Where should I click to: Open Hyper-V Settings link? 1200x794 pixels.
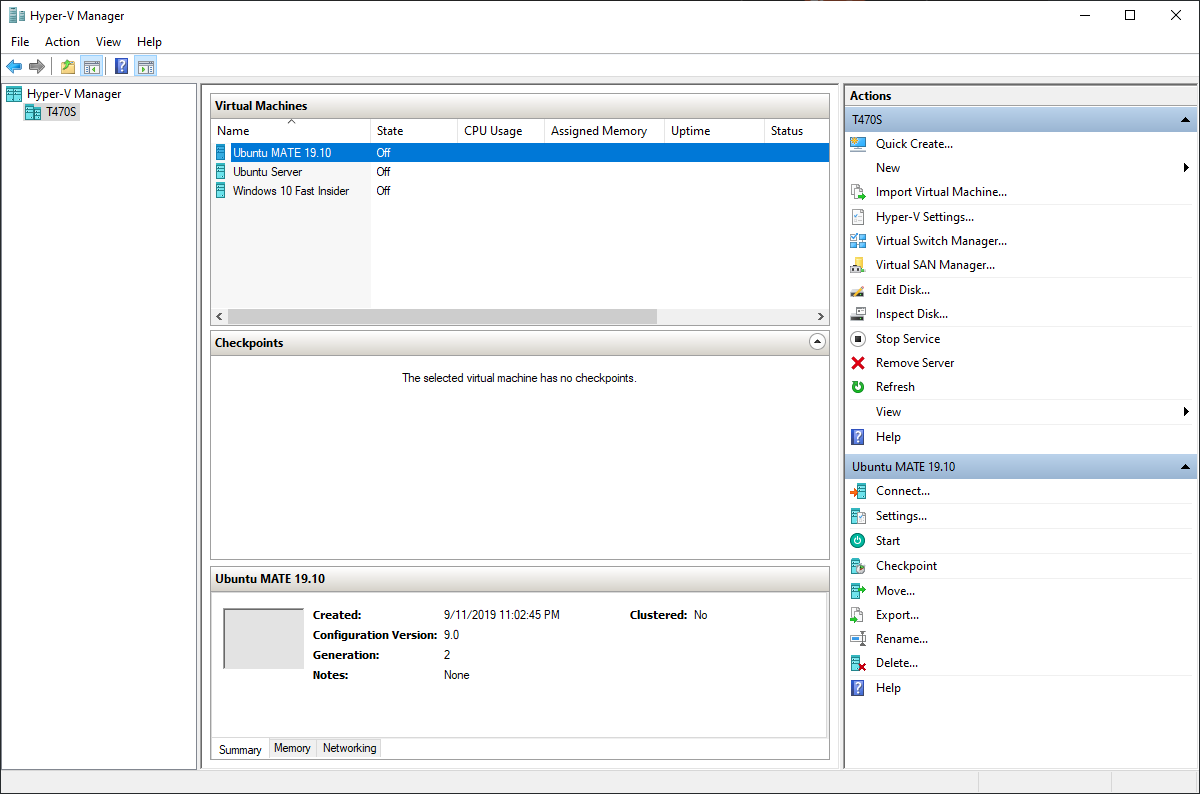point(925,217)
